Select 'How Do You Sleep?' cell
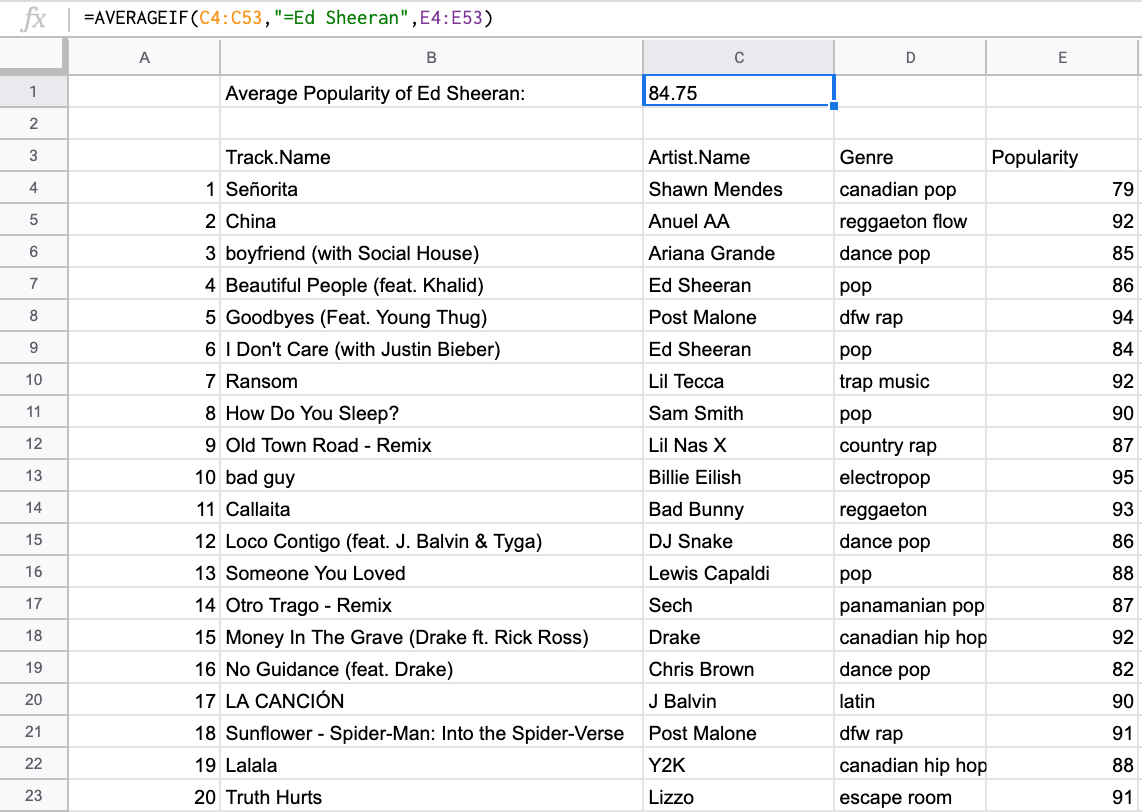Screen dimensions: 1142x812 (x=431, y=412)
